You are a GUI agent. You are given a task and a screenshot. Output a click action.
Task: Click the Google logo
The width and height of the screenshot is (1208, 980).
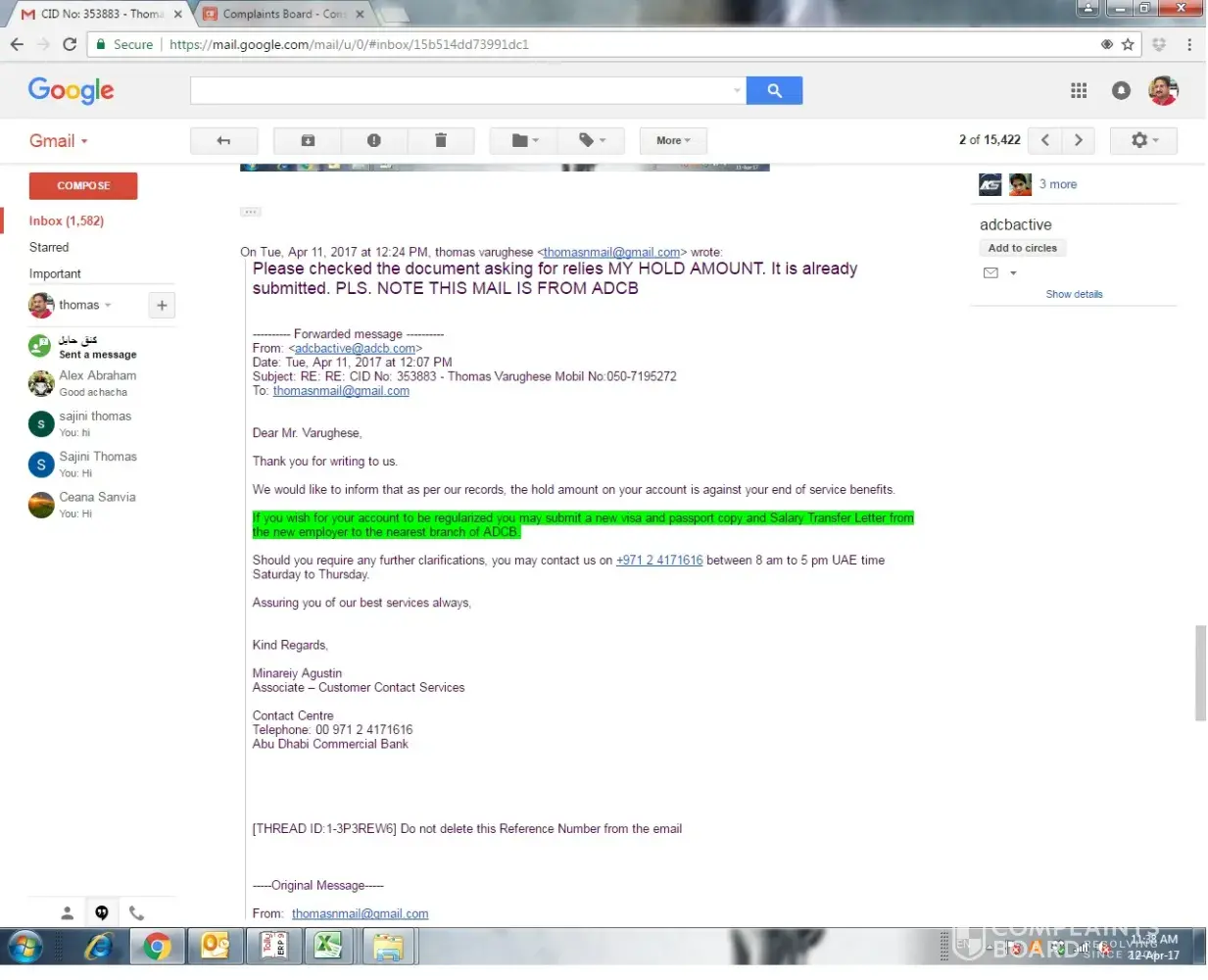pyautogui.click(x=71, y=90)
